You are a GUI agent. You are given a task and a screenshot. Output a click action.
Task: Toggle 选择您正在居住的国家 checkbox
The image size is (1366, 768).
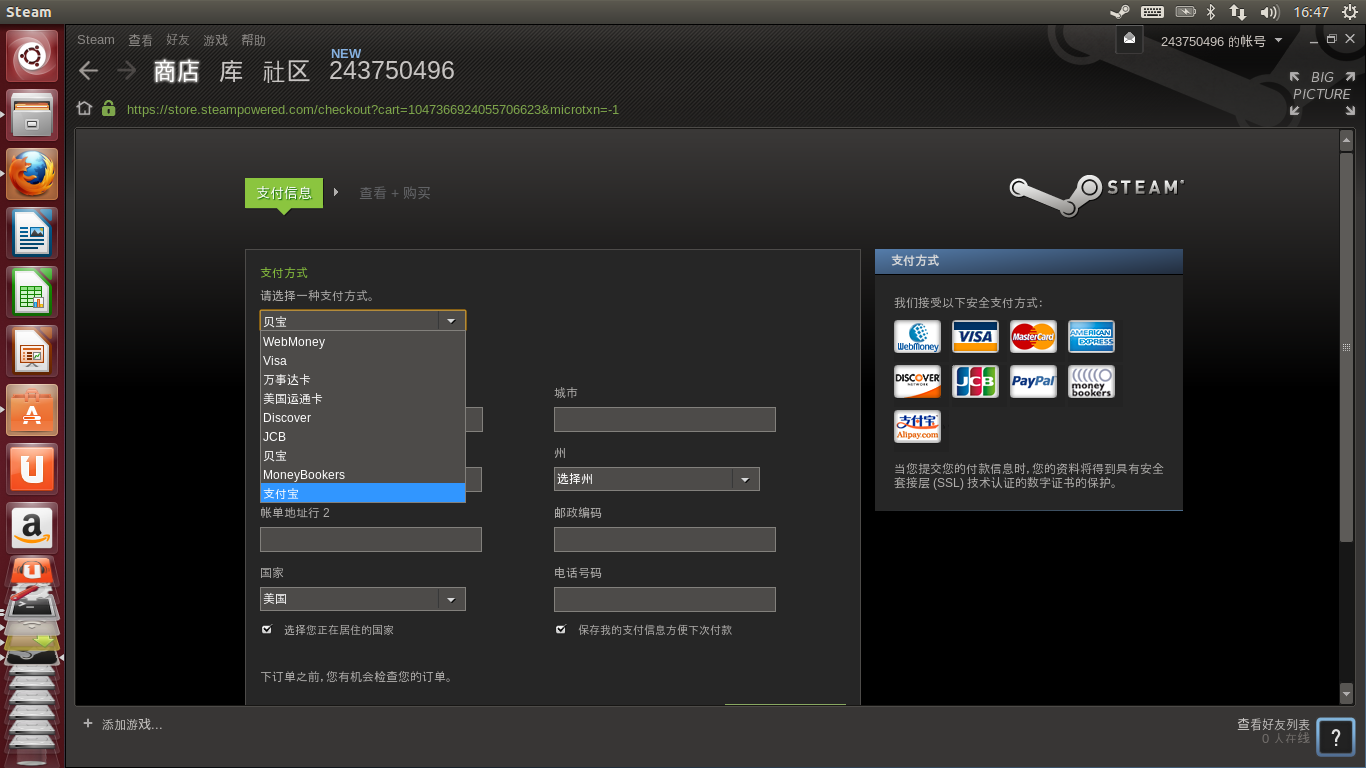[x=267, y=630]
